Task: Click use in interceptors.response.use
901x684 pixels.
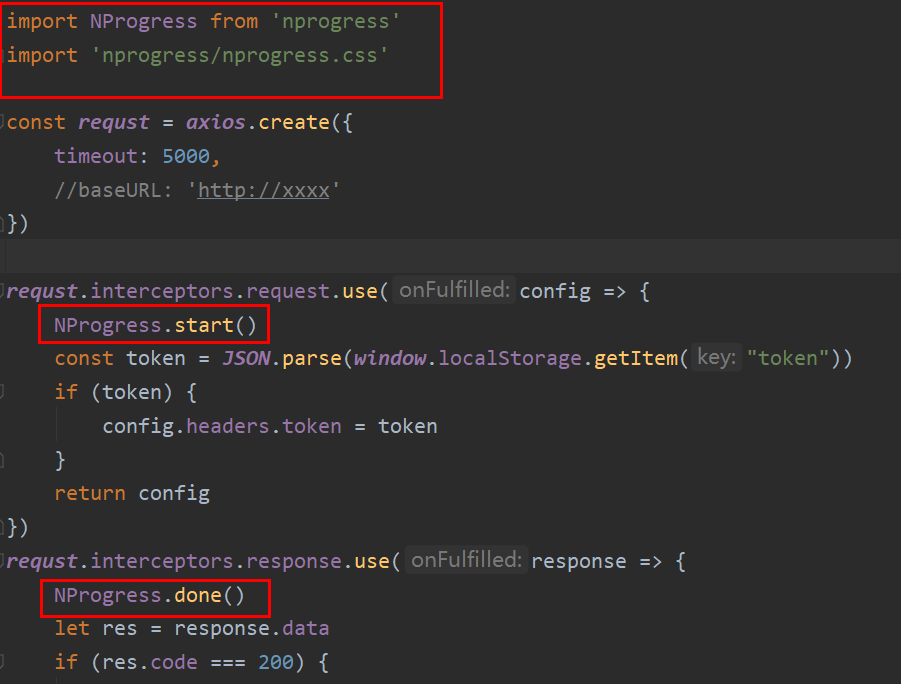Action: (372, 561)
